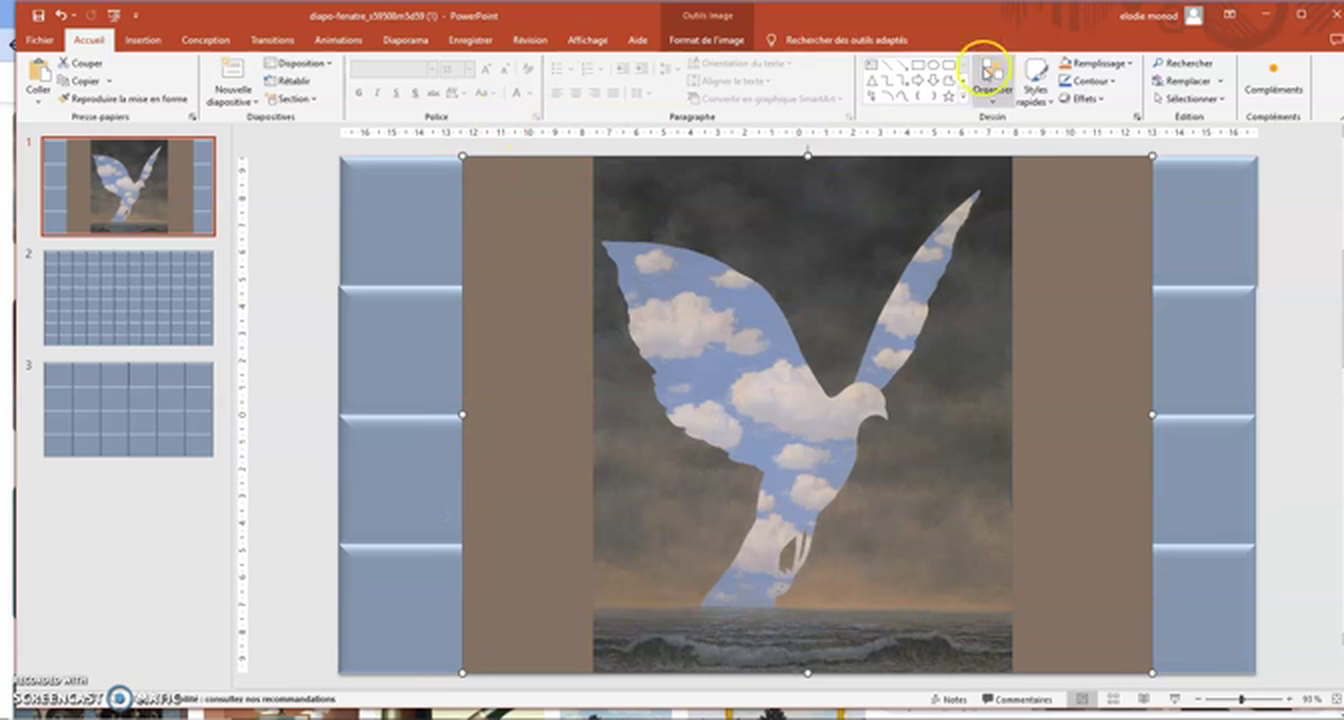Image resolution: width=1344 pixels, height=720 pixels.
Task: Select slide 2 thumbnail
Action: tap(128, 298)
